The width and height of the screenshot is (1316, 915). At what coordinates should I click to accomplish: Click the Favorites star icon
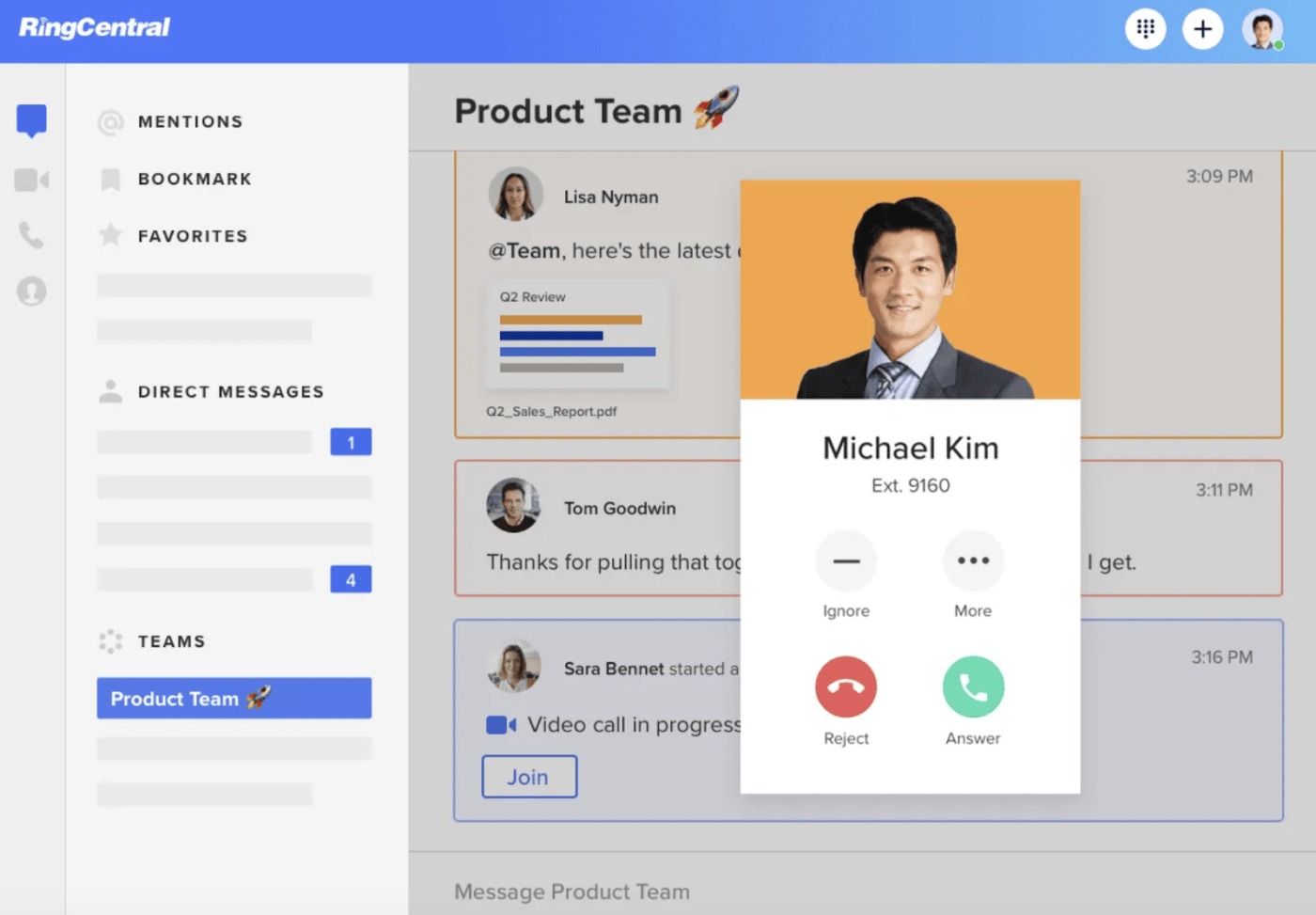click(x=110, y=234)
